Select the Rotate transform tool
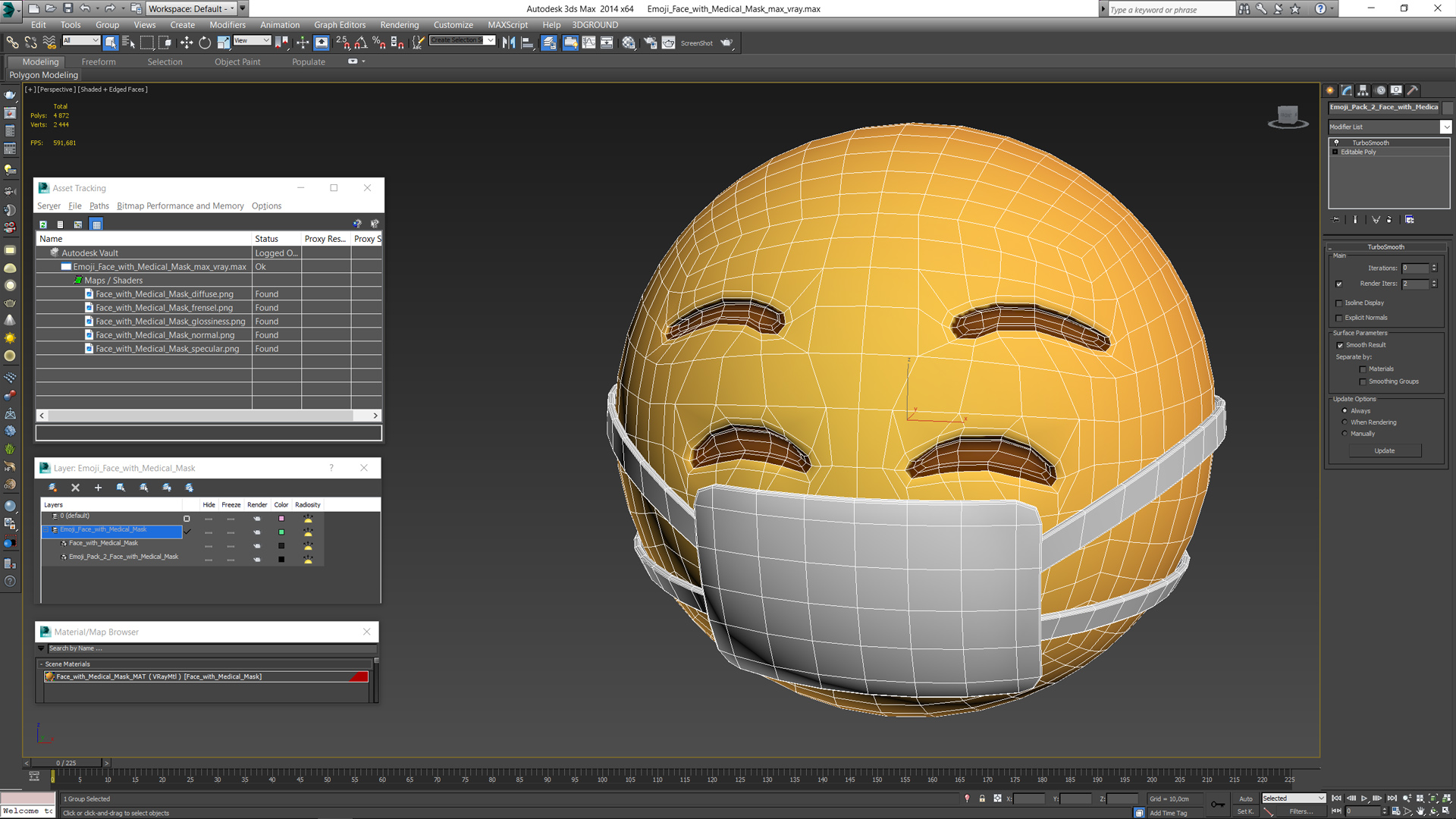1456x819 pixels. click(205, 43)
